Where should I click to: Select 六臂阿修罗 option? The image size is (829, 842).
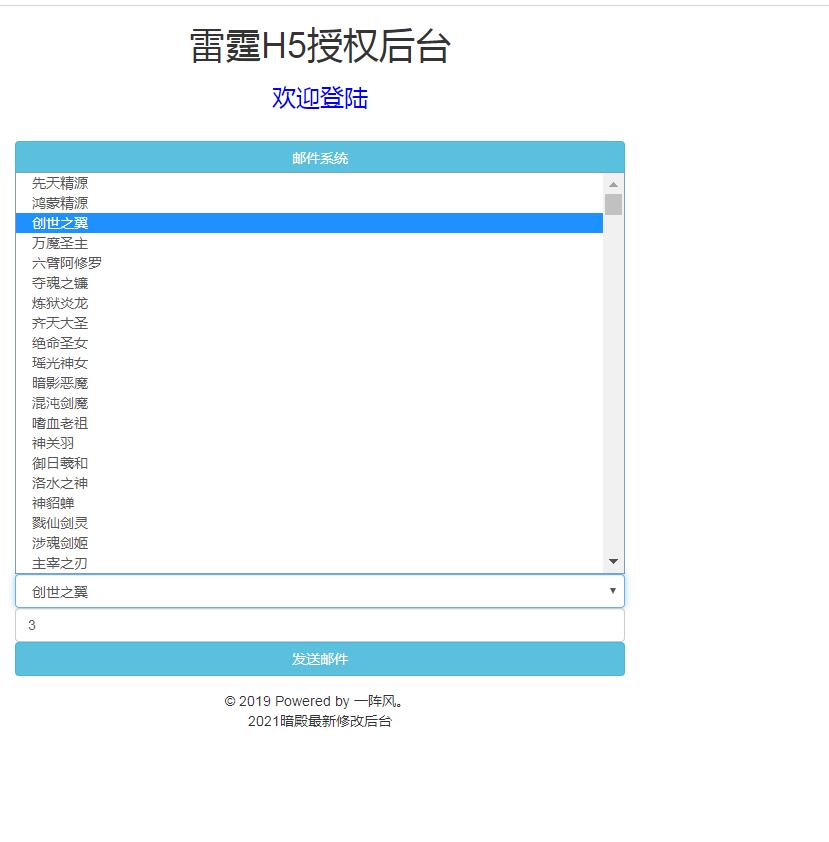[67, 263]
